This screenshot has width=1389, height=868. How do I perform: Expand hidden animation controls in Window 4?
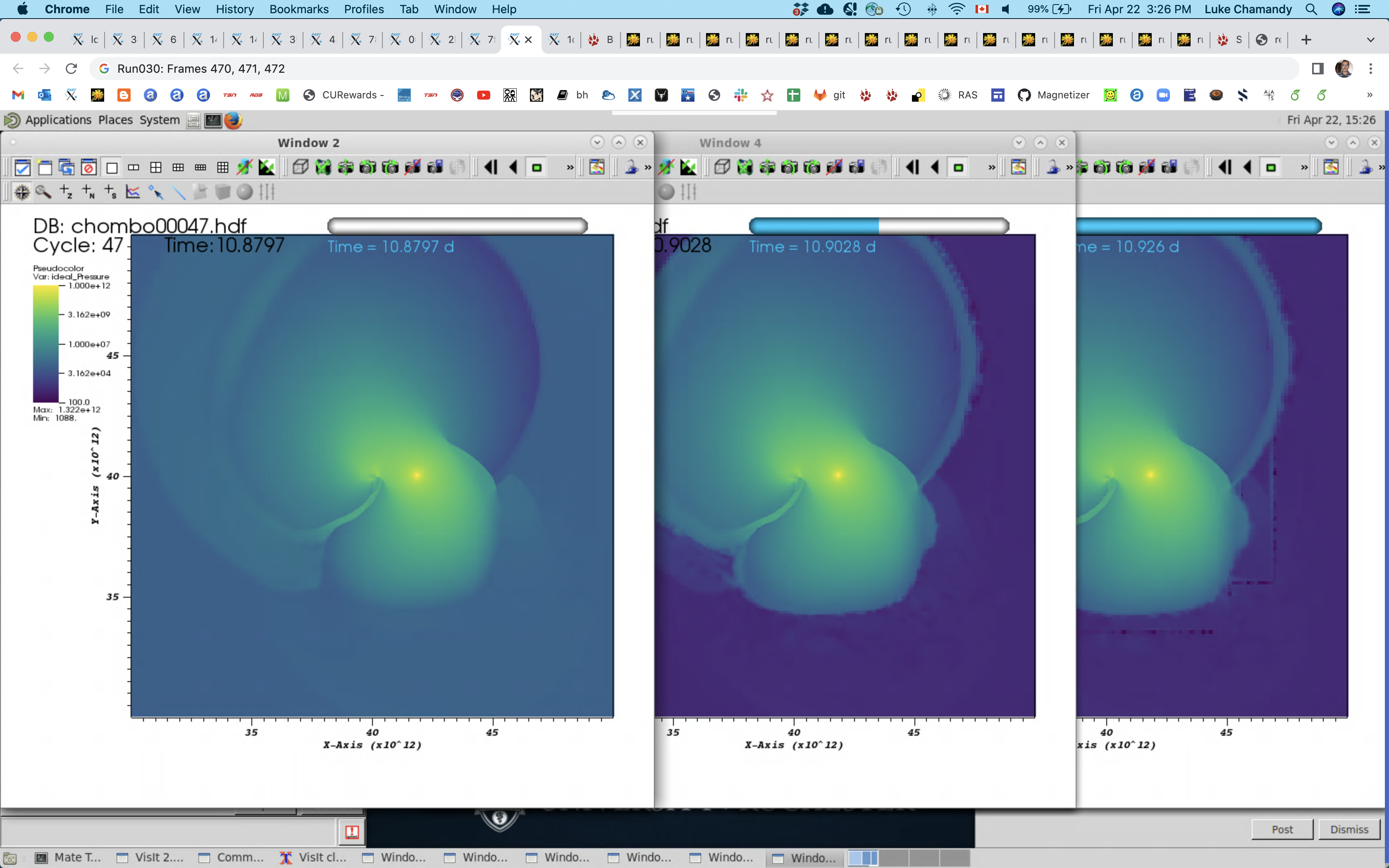pyautogui.click(x=992, y=168)
